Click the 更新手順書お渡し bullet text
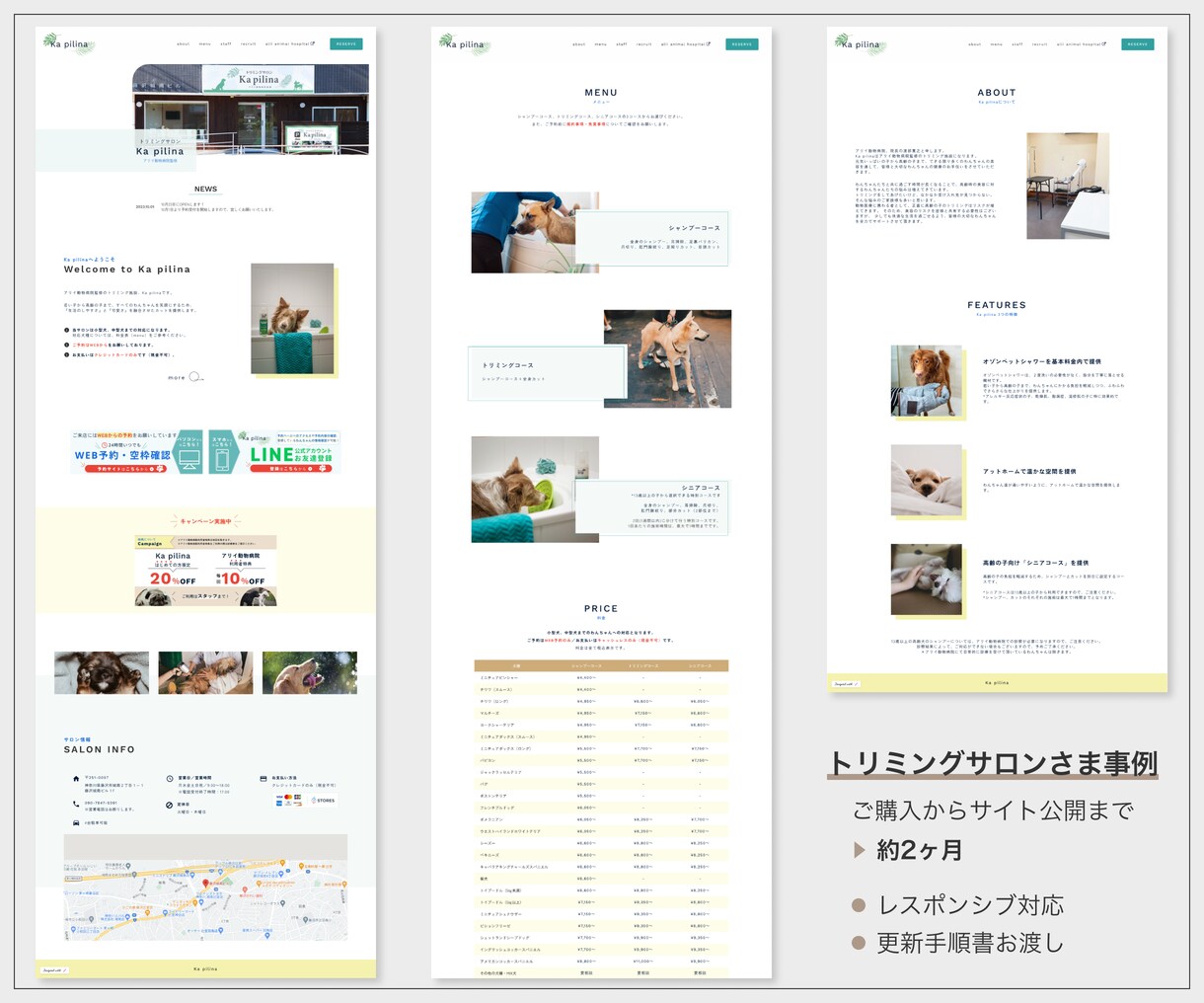 [971, 943]
